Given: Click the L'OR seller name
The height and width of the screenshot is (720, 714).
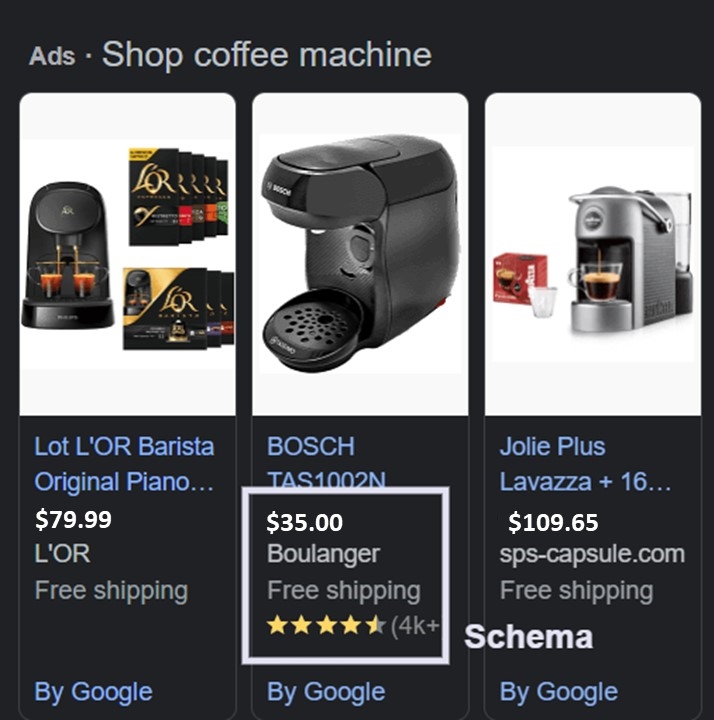Looking at the screenshot, I should pyautogui.click(x=62, y=553).
